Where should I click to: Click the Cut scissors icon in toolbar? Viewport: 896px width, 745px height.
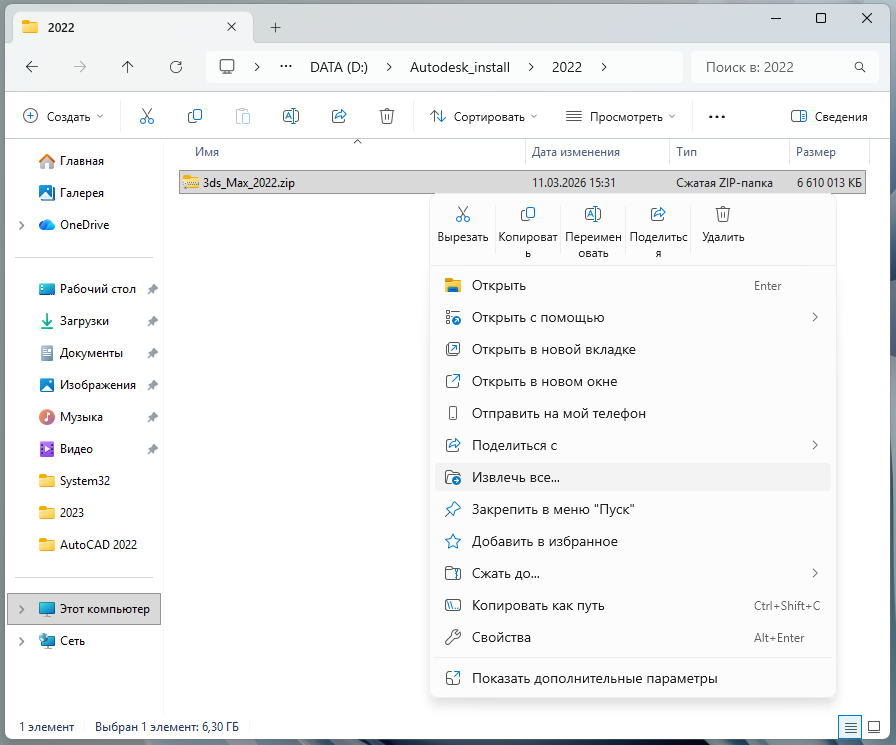[147, 117]
